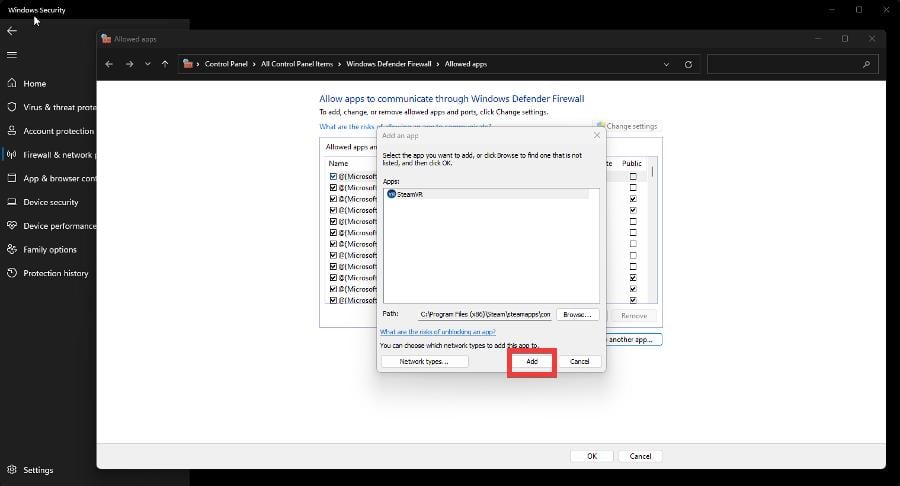This screenshot has height=486, width=900.
Task: Expand the address bar history dropdown
Action: point(666,64)
